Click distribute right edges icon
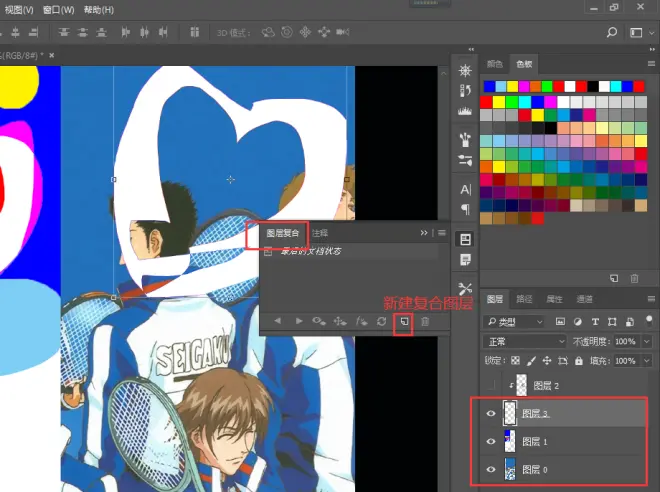Image resolution: width=660 pixels, height=492 pixels. click(x=163, y=32)
